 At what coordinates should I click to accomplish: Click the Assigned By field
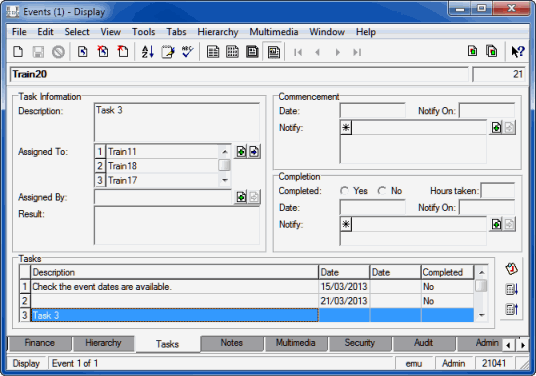click(x=163, y=197)
